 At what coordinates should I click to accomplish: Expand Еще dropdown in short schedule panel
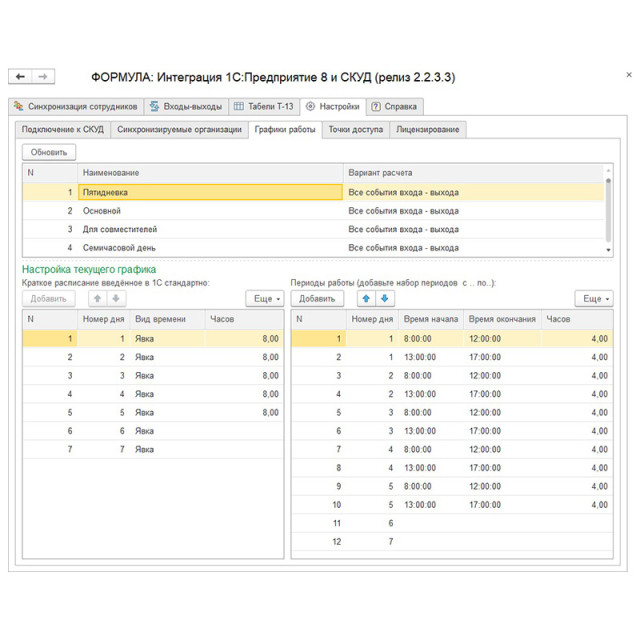pyautogui.click(x=265, y=298)
